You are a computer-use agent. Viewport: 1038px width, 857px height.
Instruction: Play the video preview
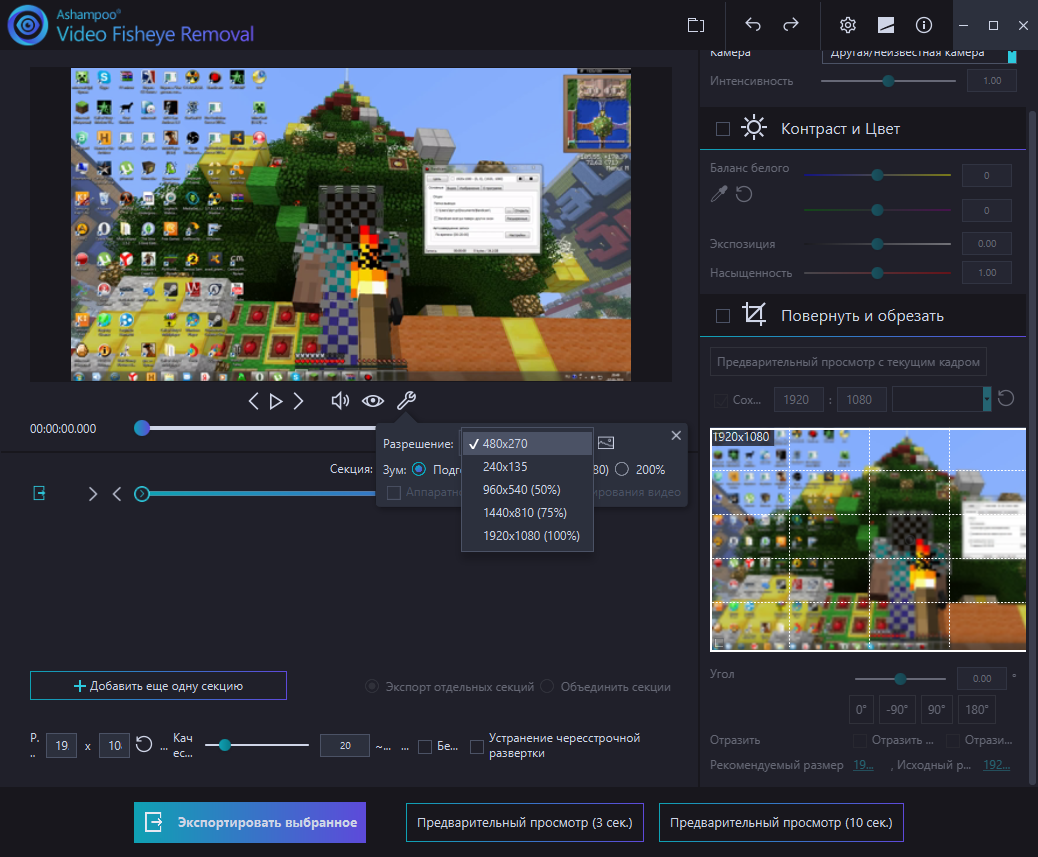(x=276, y=401)
